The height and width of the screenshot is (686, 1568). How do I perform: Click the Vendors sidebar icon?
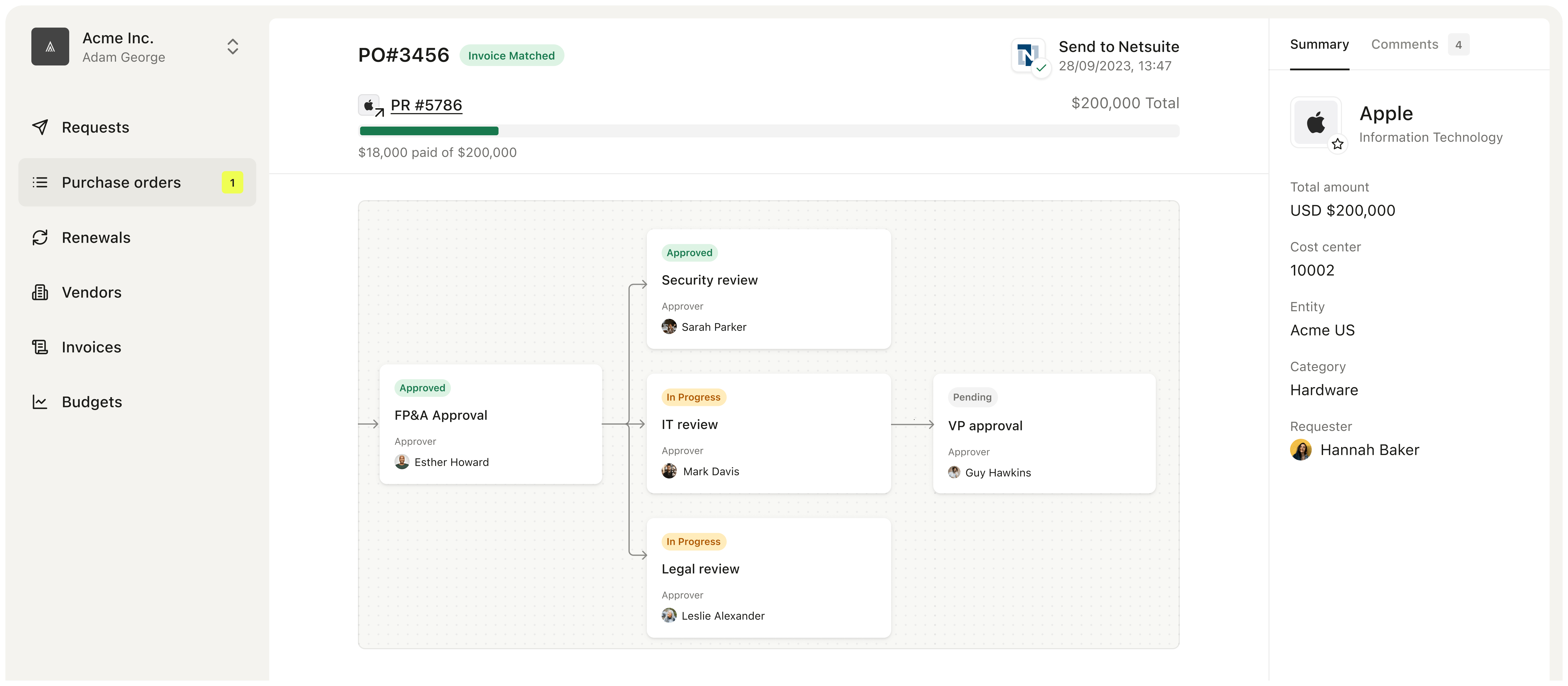pos(40,292)
